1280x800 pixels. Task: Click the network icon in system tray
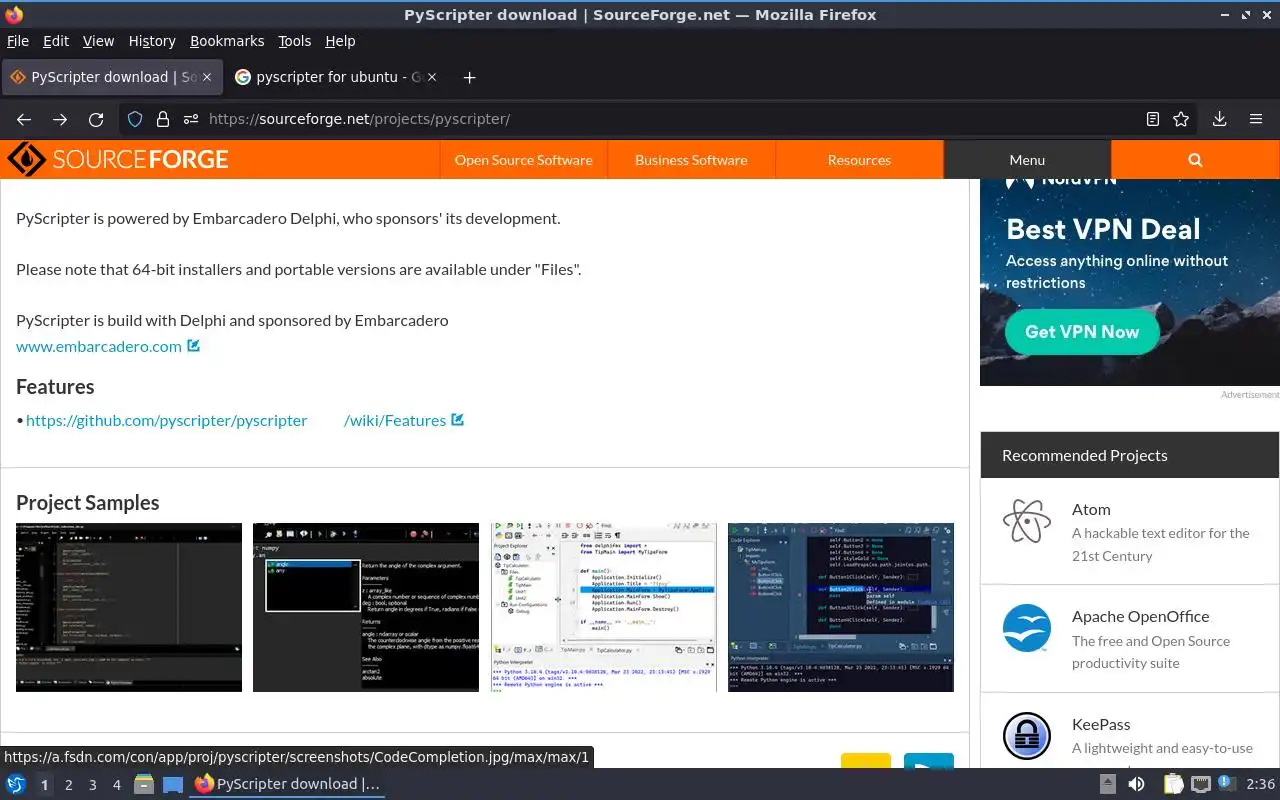pos(1201,784)
